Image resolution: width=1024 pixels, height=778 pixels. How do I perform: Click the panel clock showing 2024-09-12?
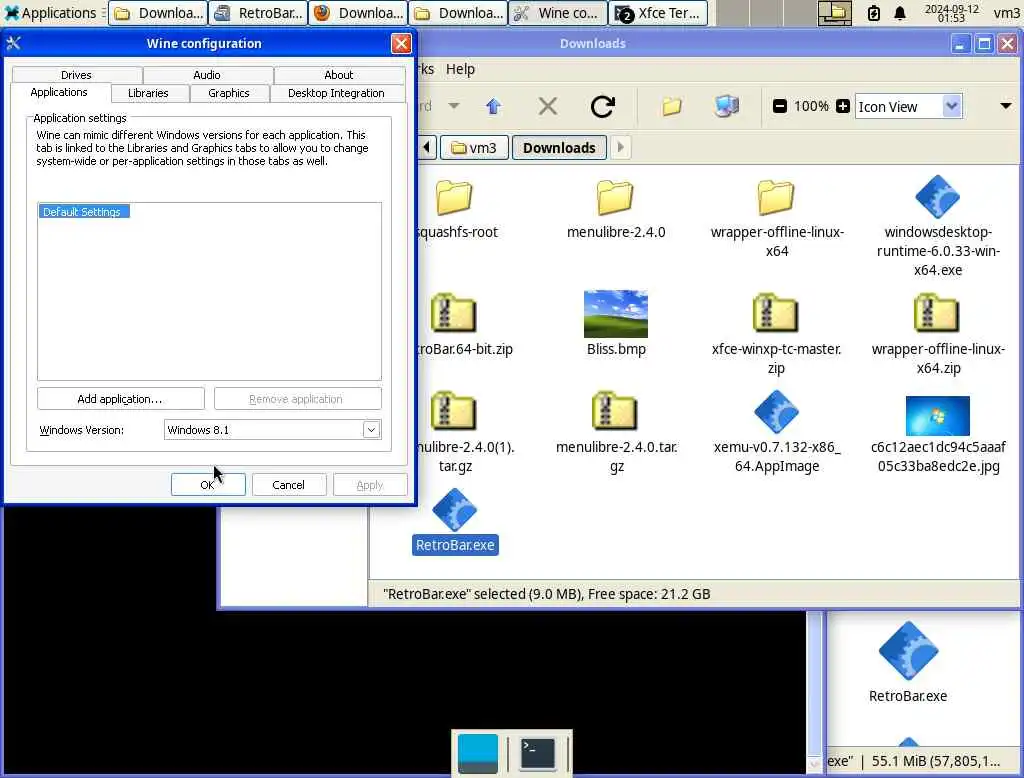pyautogui.click(x=951, y=13)
